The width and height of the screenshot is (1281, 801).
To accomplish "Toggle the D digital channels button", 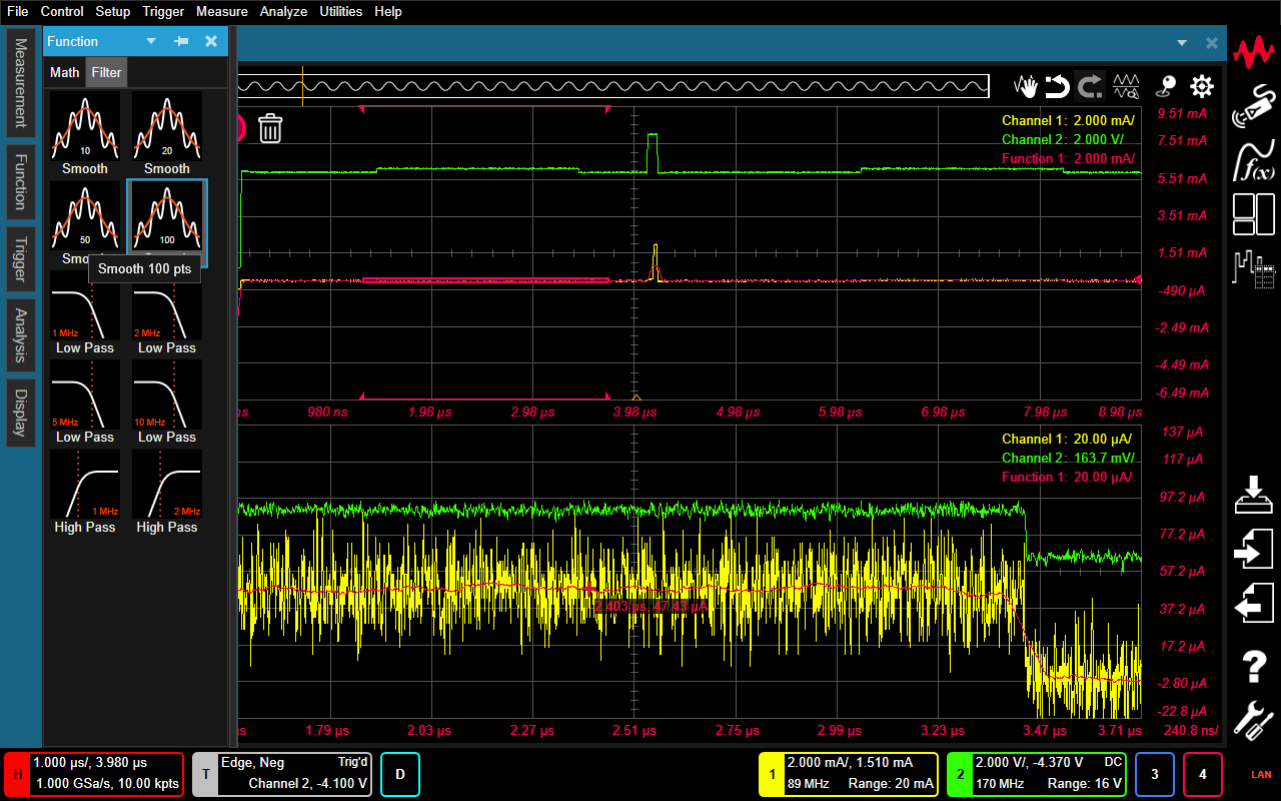I will (400, 774).
